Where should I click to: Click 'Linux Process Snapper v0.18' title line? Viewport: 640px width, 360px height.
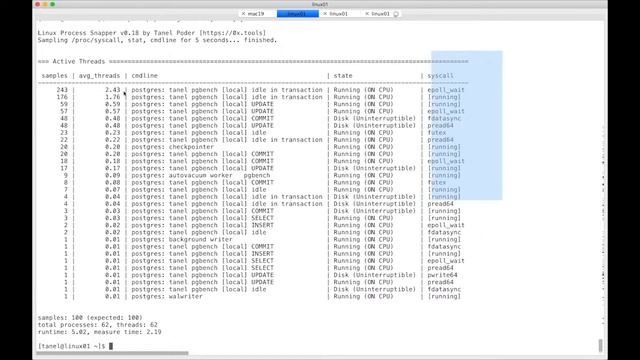click(x=151, y=33)
